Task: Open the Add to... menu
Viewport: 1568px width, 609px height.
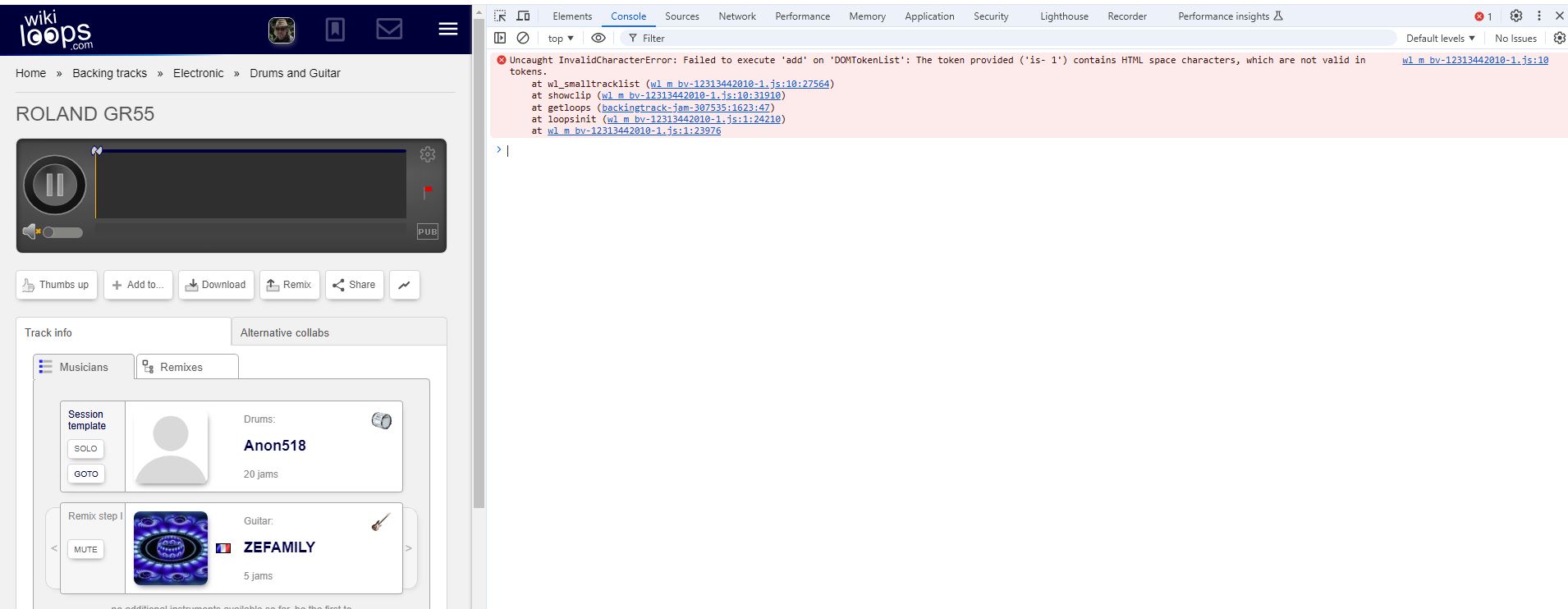Action: pyautogui.click(x=138, y=285)
